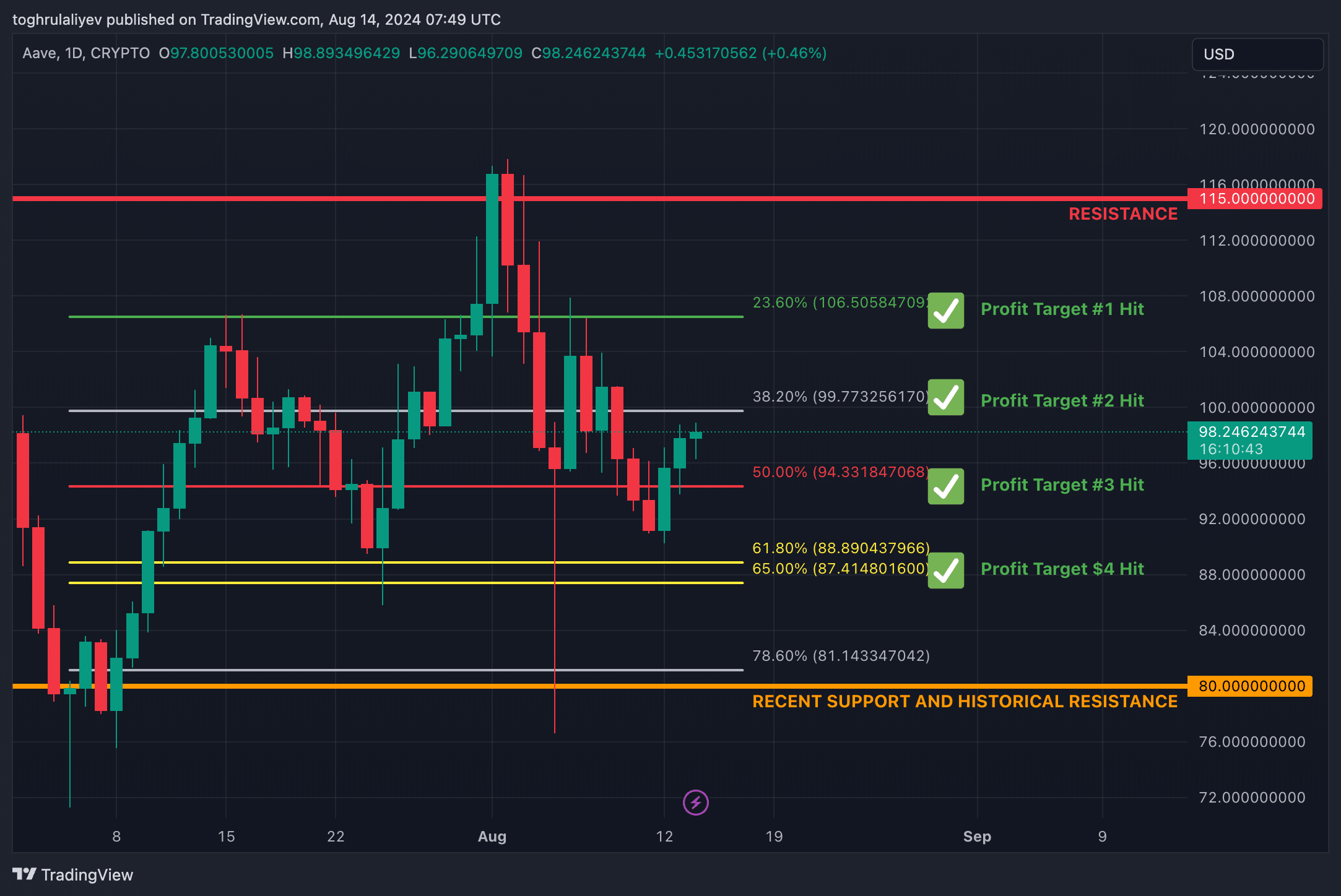Click the change value +0.453170562 (+0.46%)
The height and width of the screenshot is (896, 1341).
pos(740,53)
